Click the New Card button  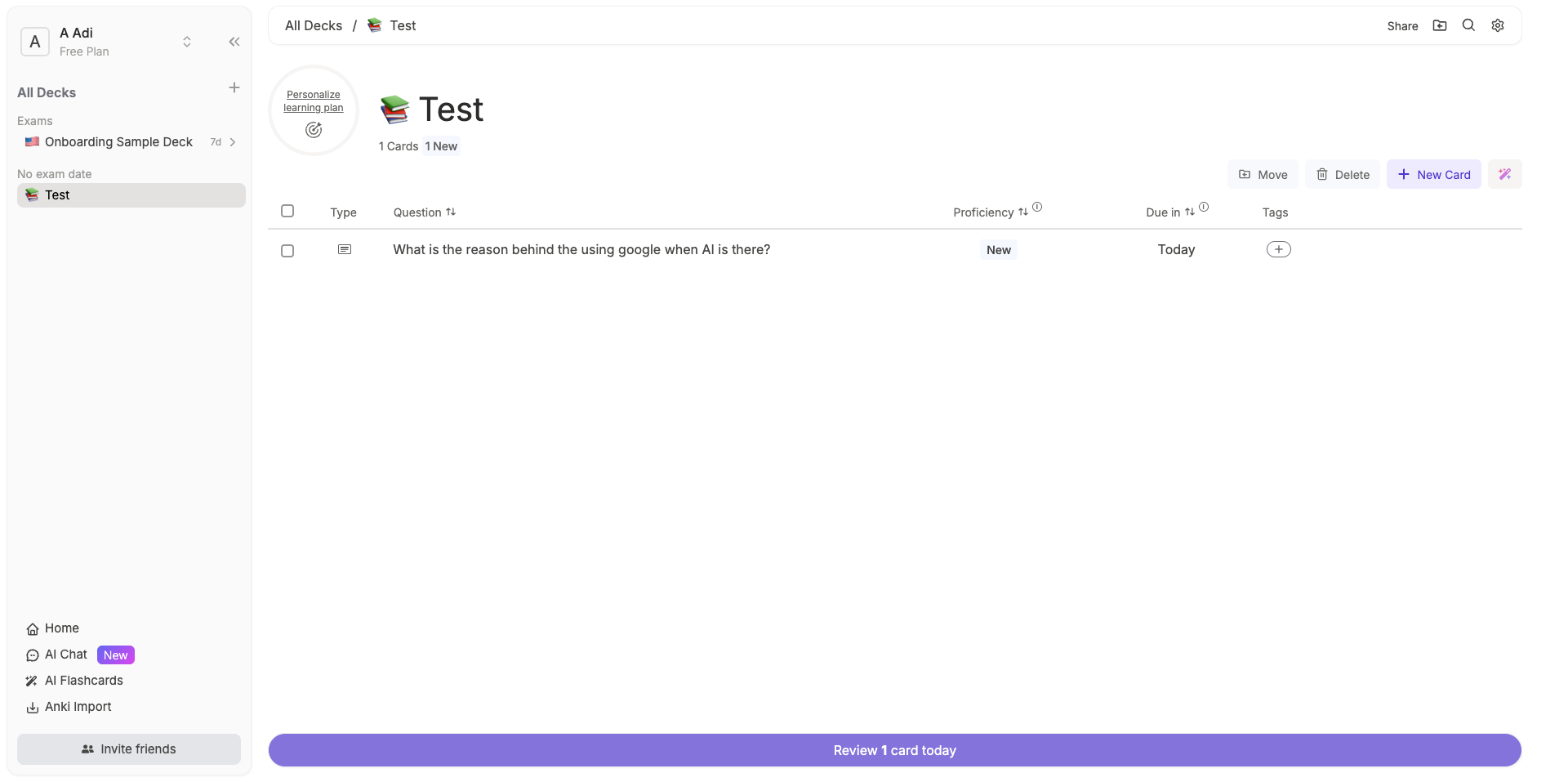click(1433, 174)
